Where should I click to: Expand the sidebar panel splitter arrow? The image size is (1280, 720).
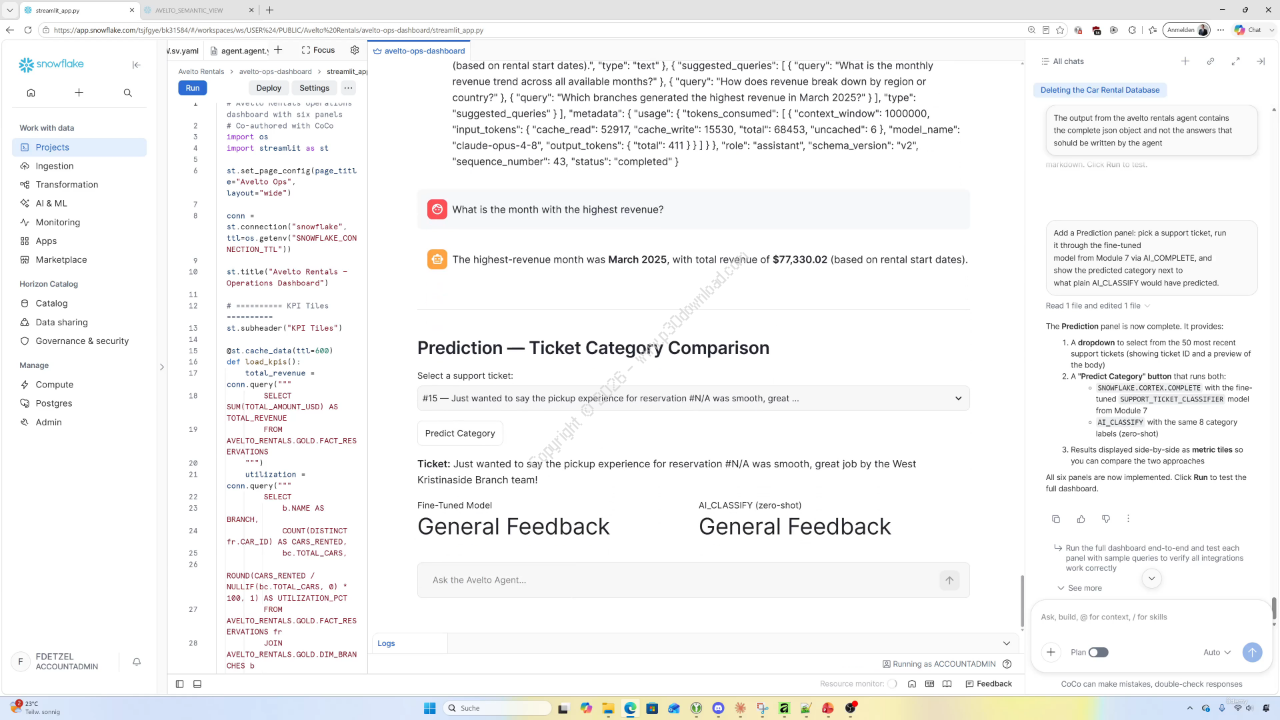pos(161,367)
